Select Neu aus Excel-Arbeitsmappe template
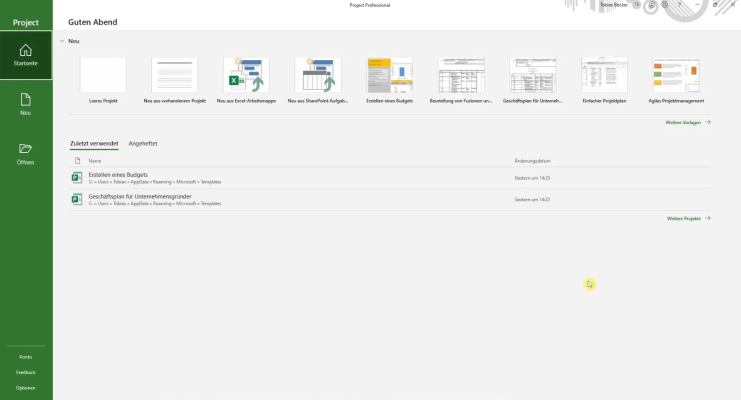 [246, 80]
